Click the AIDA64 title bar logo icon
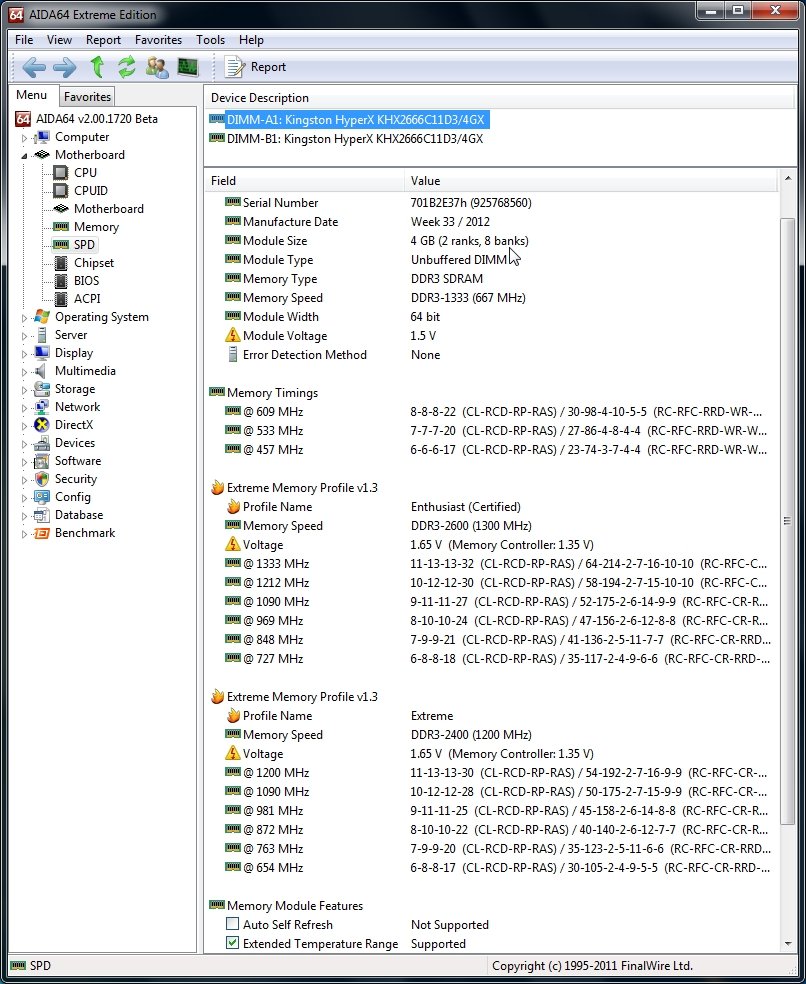This screenshot has width=806, height=984. click(16, 14)
